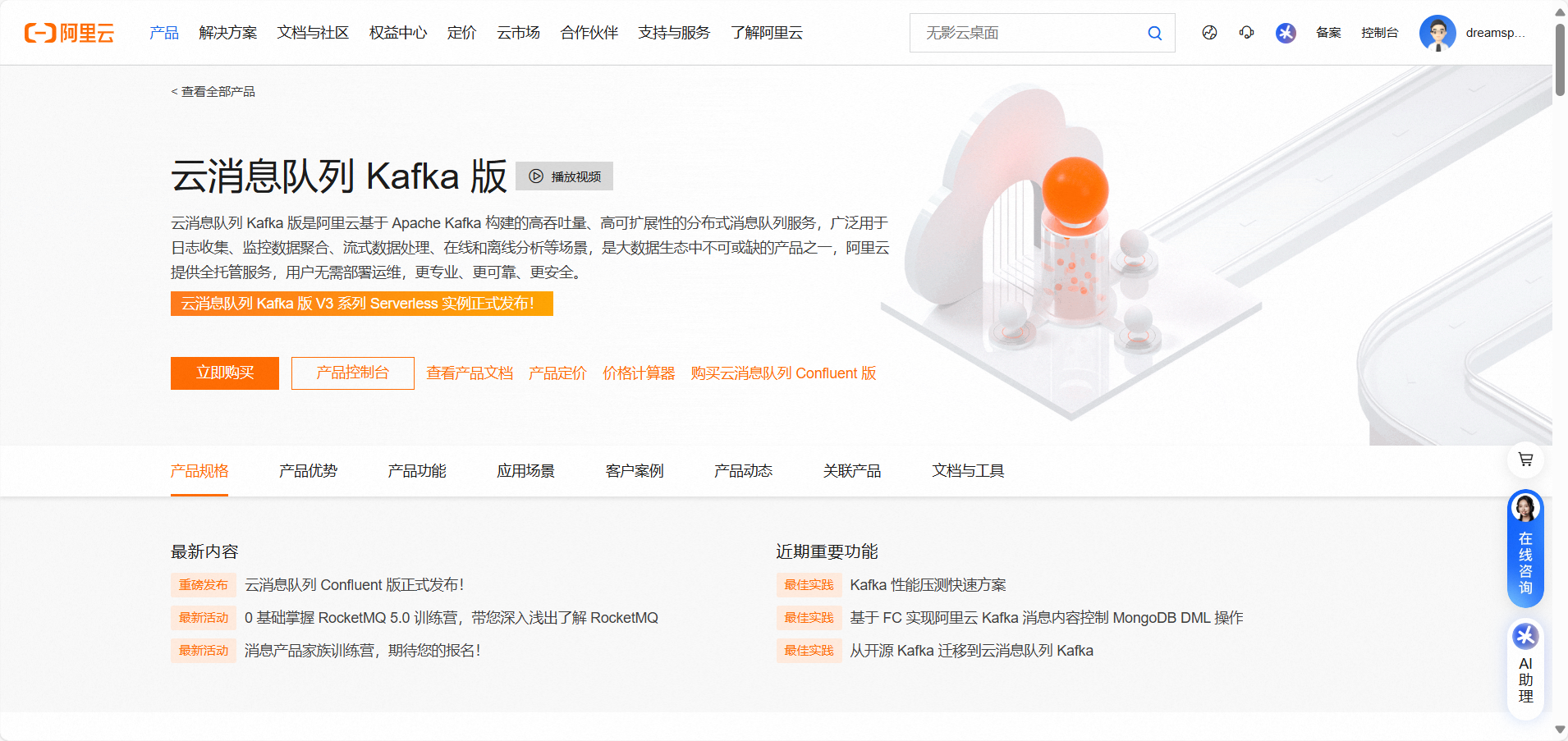Select the 产品功能 tab
1568x741 pixels.
coord(417,471)
